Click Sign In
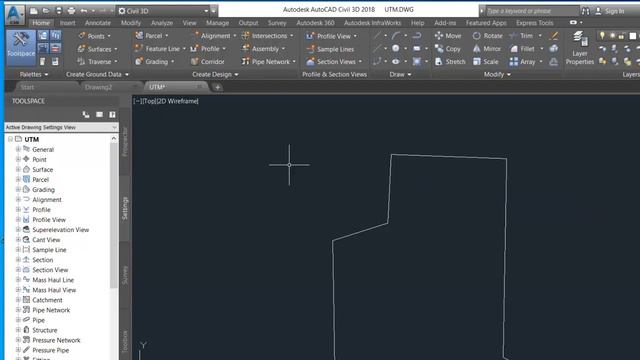This screenshot has height=360, width=640. point(614,11)
